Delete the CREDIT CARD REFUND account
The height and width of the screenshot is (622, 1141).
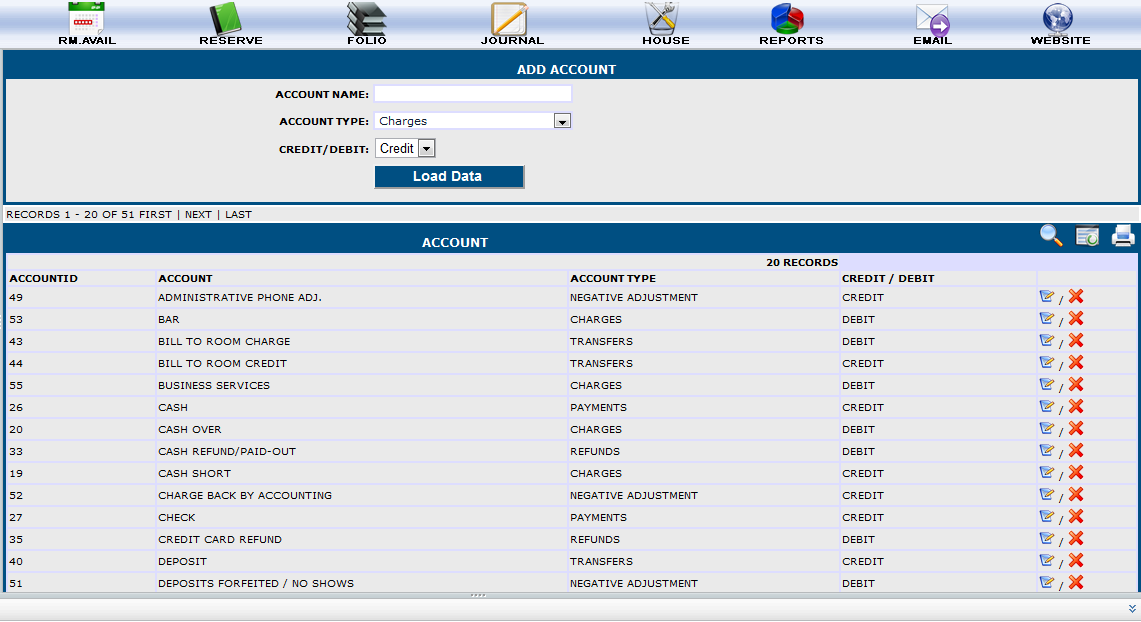[x=1076, y=538]
